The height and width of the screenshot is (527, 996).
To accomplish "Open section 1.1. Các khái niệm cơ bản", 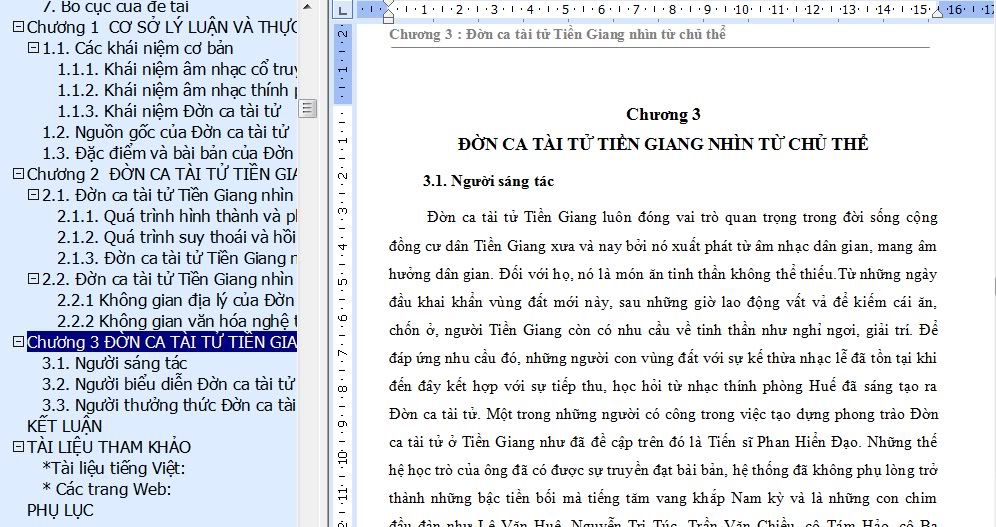I will pos(138,48).
